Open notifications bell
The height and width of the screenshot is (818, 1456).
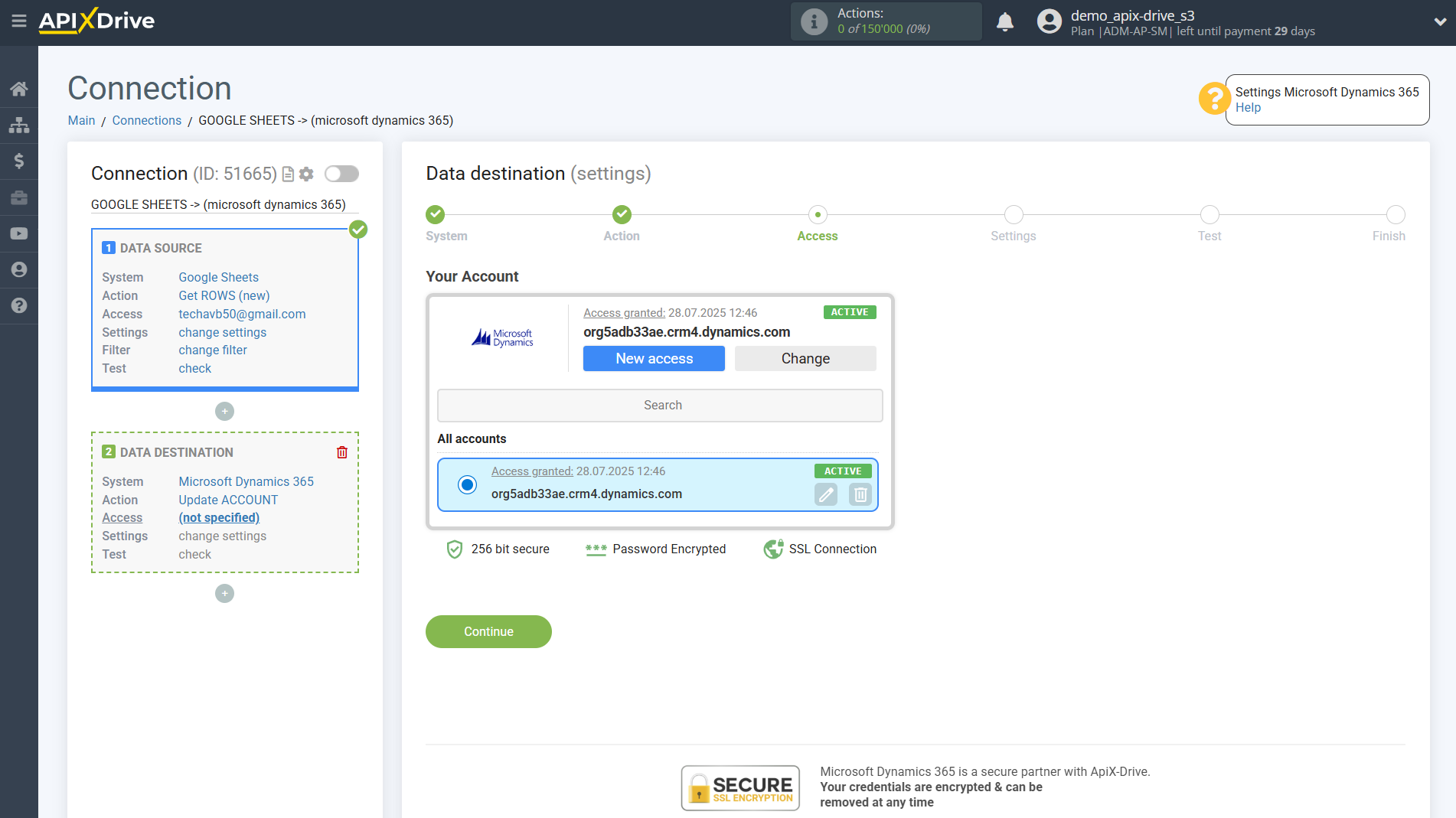(1005, 21)
